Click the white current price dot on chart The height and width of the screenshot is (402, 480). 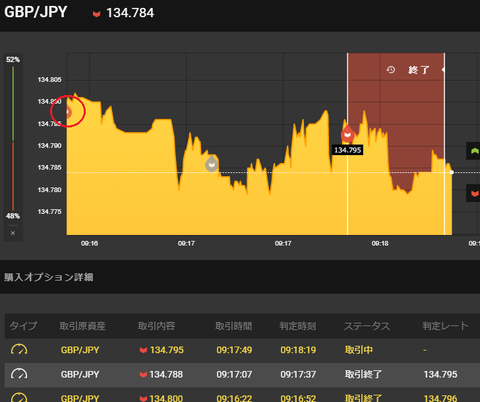click(x=452, y=172)
